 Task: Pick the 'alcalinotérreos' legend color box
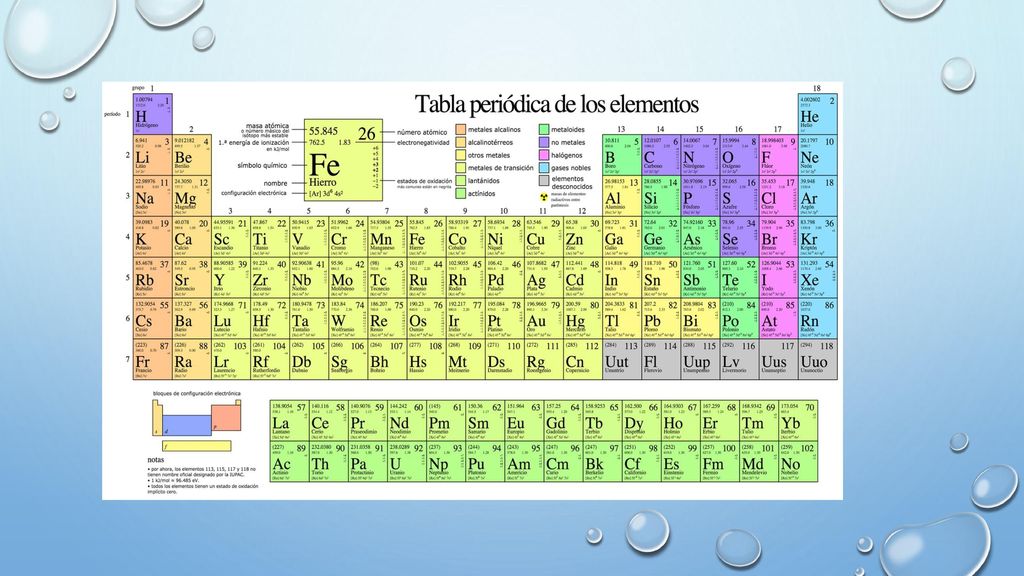[460, 142]
